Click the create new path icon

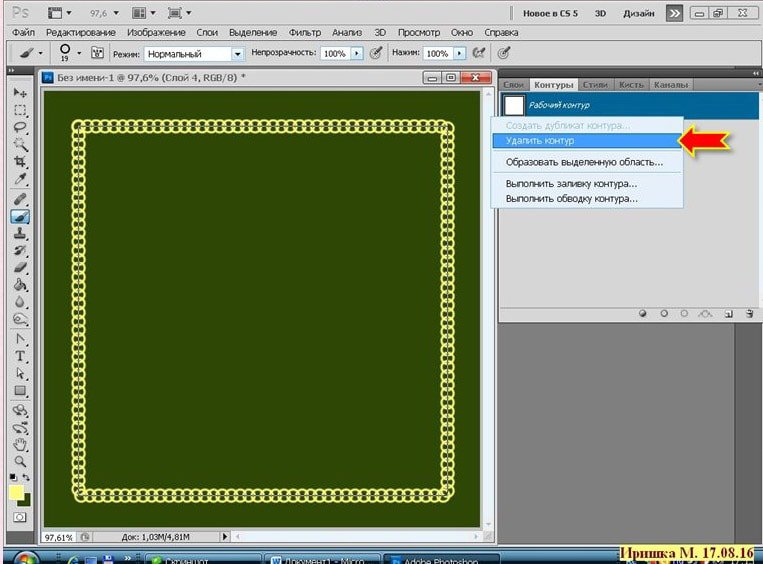click(x=729, y=313)
